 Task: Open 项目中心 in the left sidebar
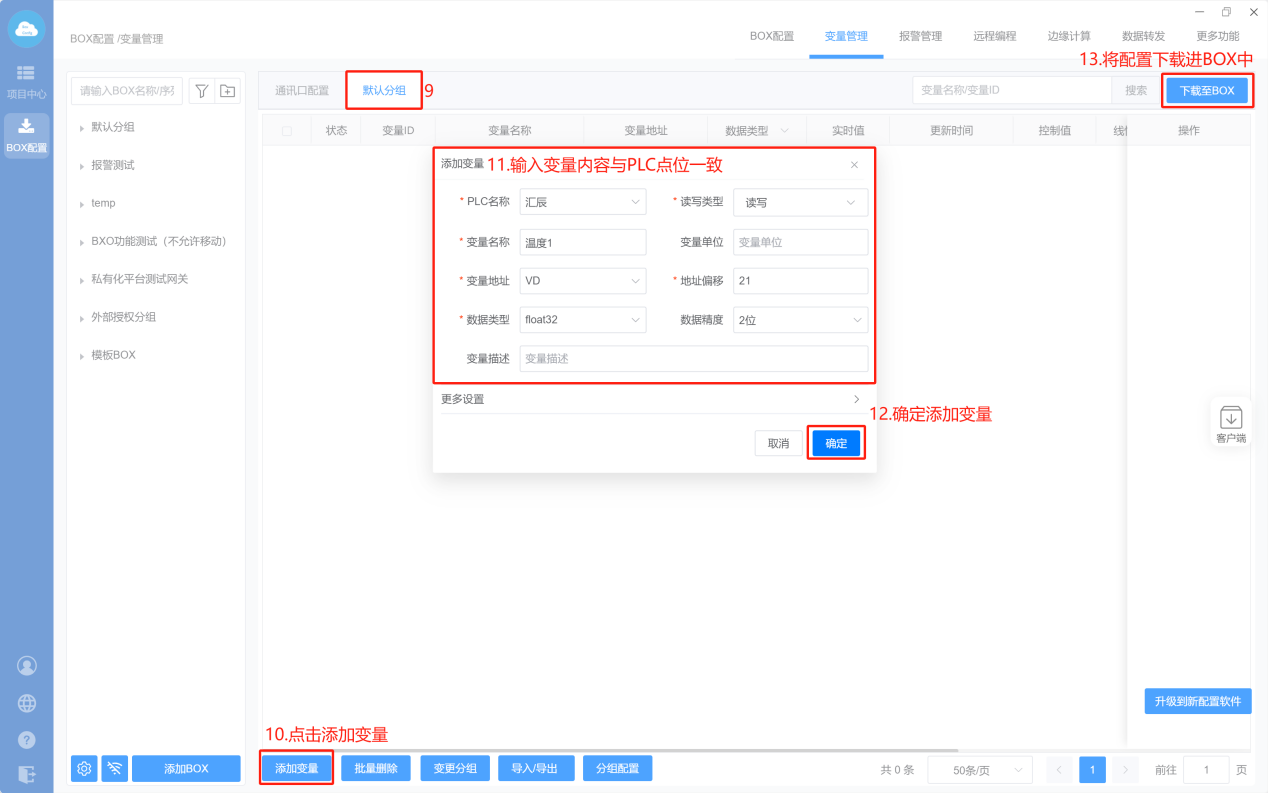26,82
